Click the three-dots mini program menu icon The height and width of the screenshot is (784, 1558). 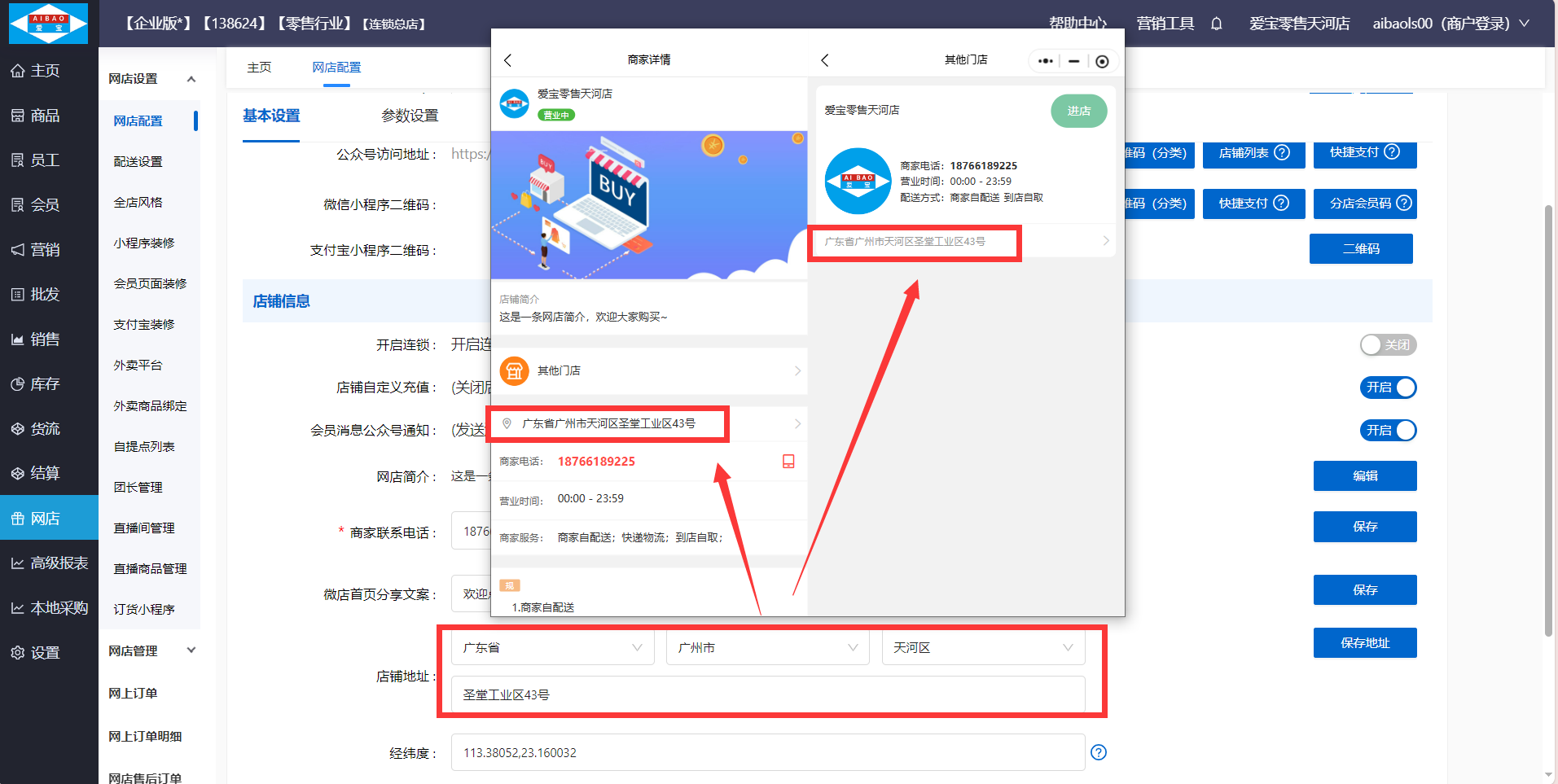coord(1046,61)
